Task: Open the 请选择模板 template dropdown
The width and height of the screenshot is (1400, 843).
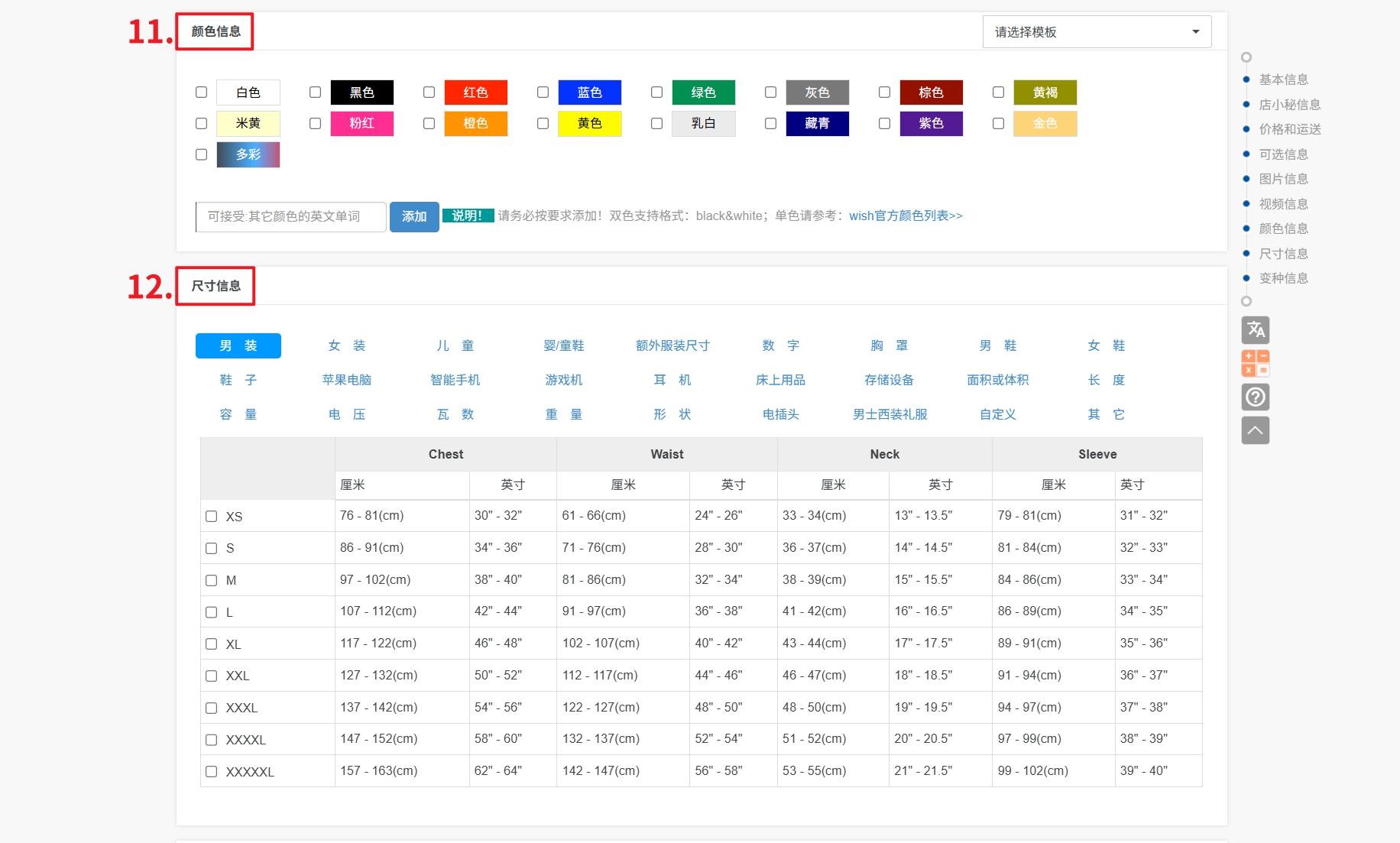Action: click(1096, 32)
